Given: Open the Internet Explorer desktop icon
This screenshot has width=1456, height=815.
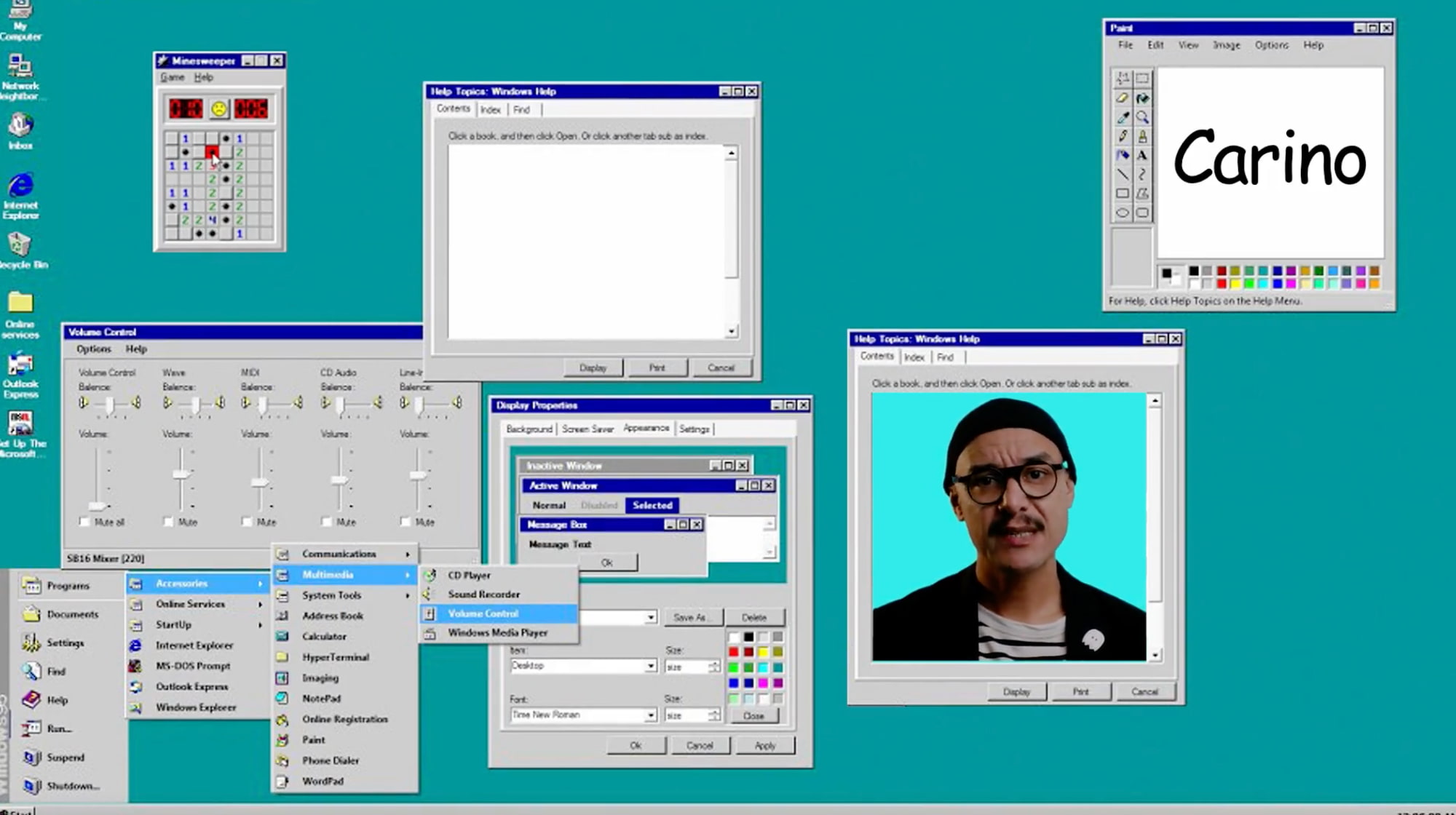Looking at the screenshot, I should pyautogui.click(x=20, y=195).
